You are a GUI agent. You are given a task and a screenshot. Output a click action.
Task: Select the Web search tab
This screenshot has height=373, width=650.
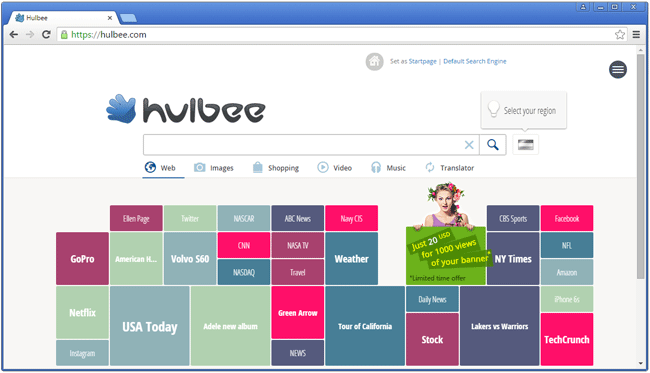click(x=160, y=168)
